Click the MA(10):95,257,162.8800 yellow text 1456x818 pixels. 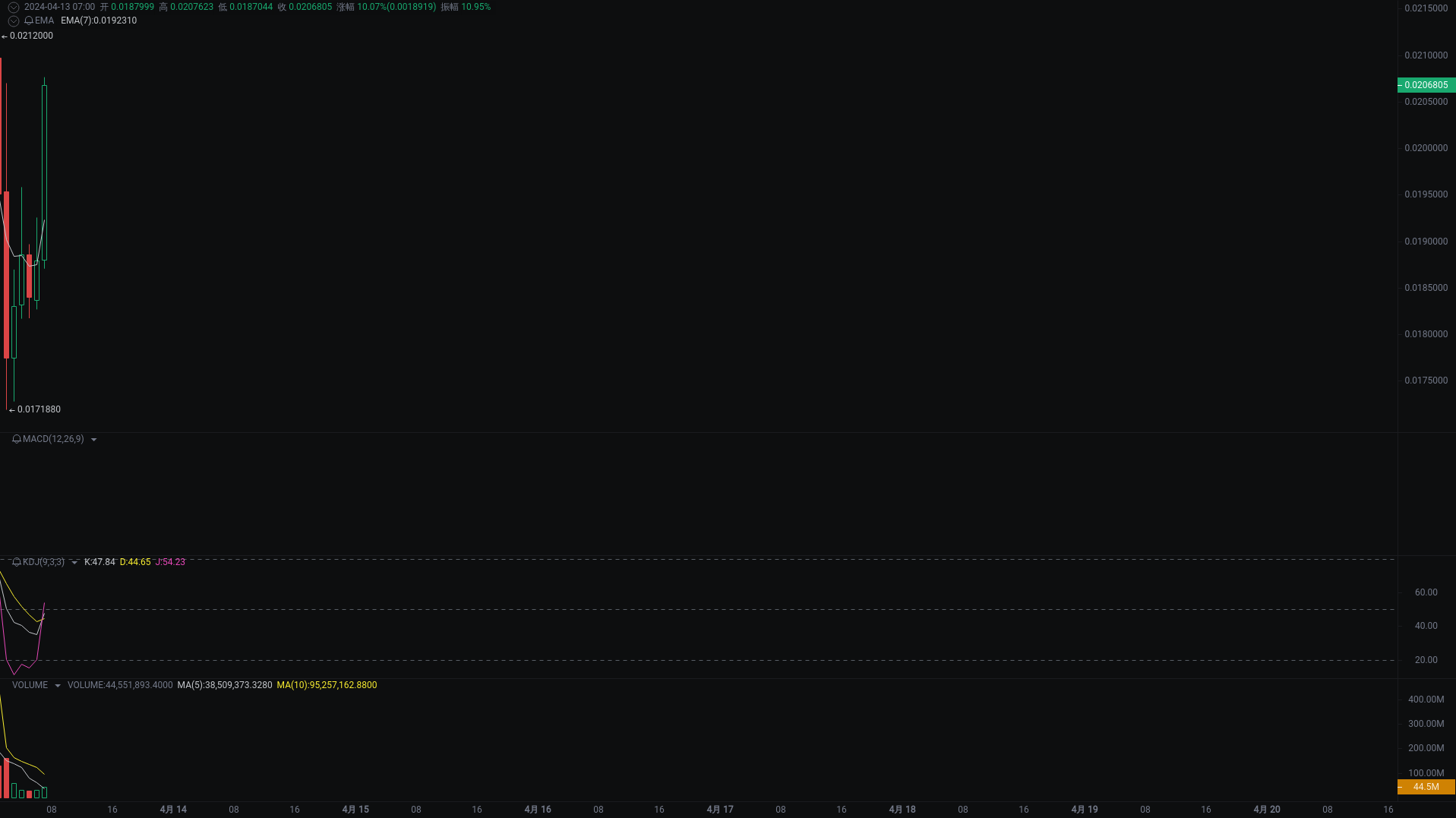click(327, 684)
